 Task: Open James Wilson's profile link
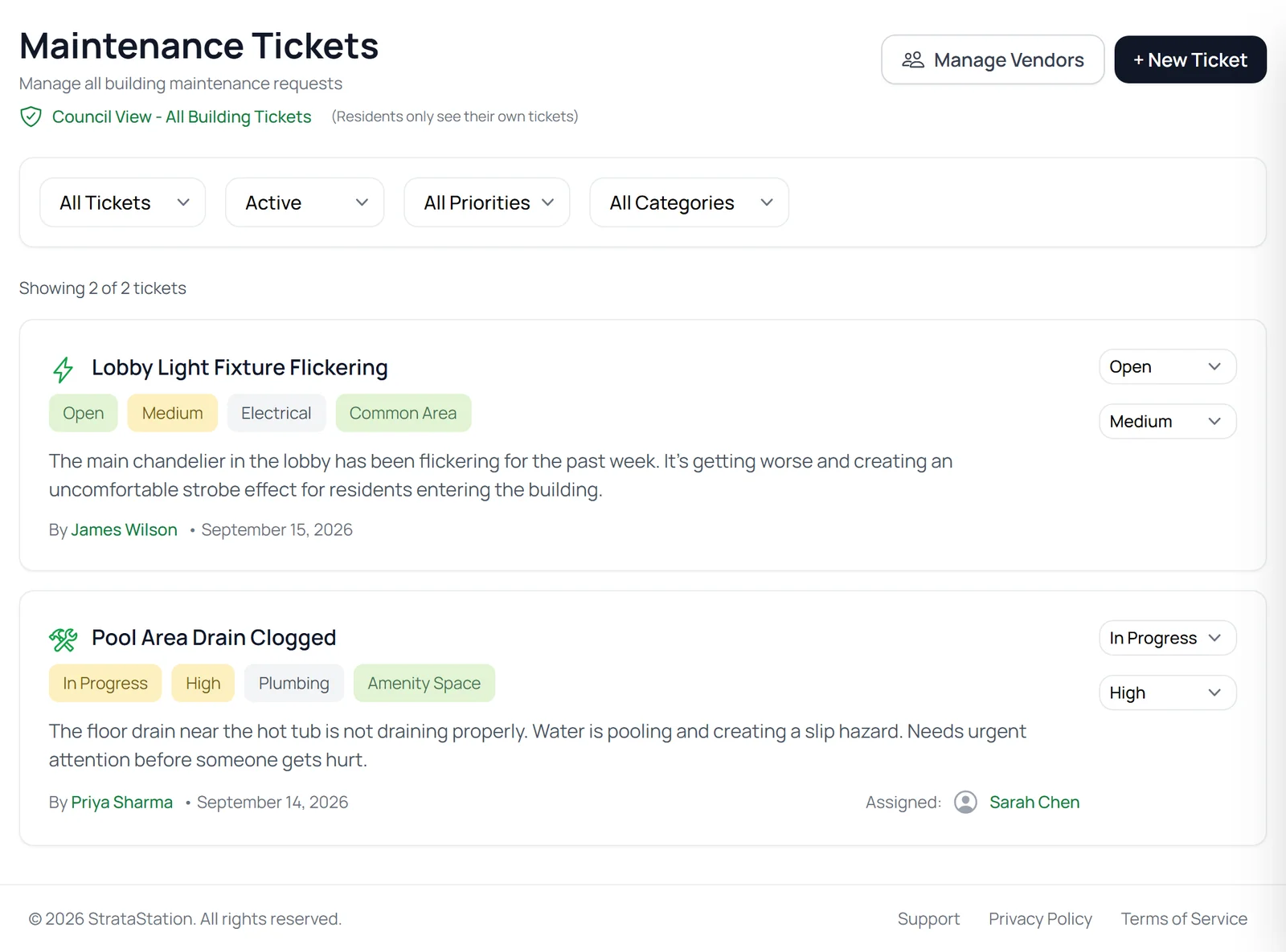(125, 530)
